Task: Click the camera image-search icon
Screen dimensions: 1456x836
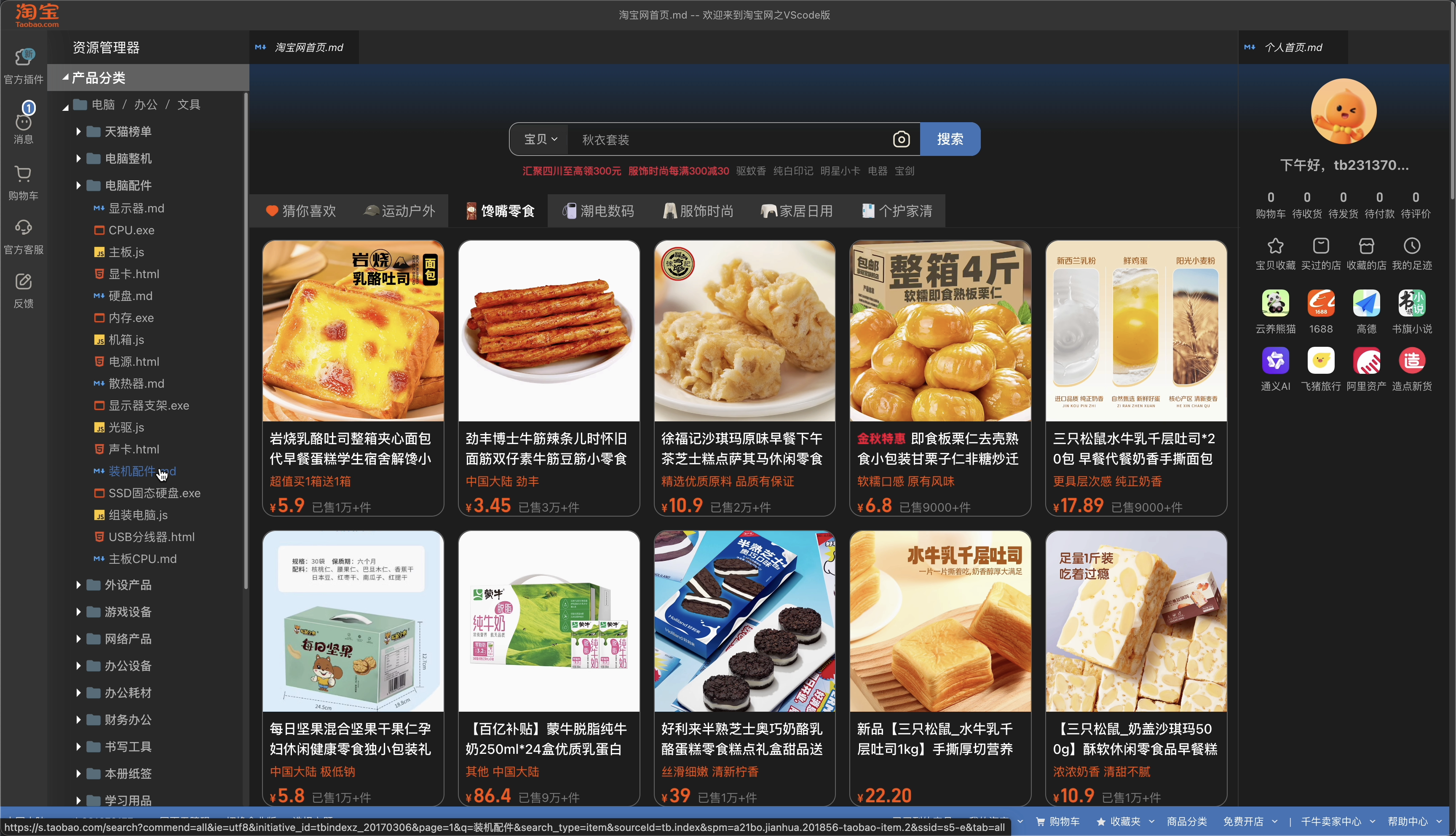Action: point(901,139)
